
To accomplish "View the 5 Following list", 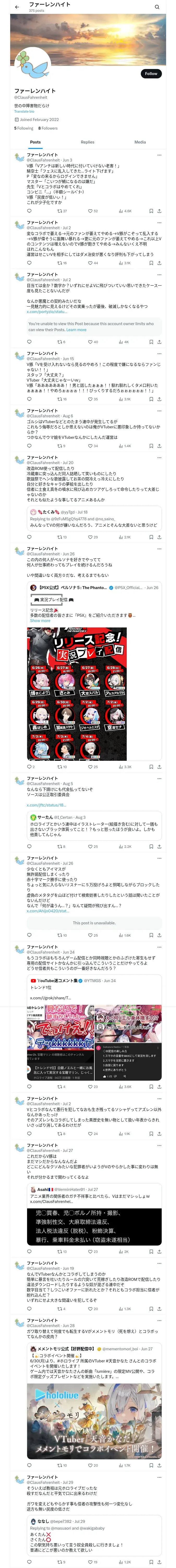I will 24,128.
